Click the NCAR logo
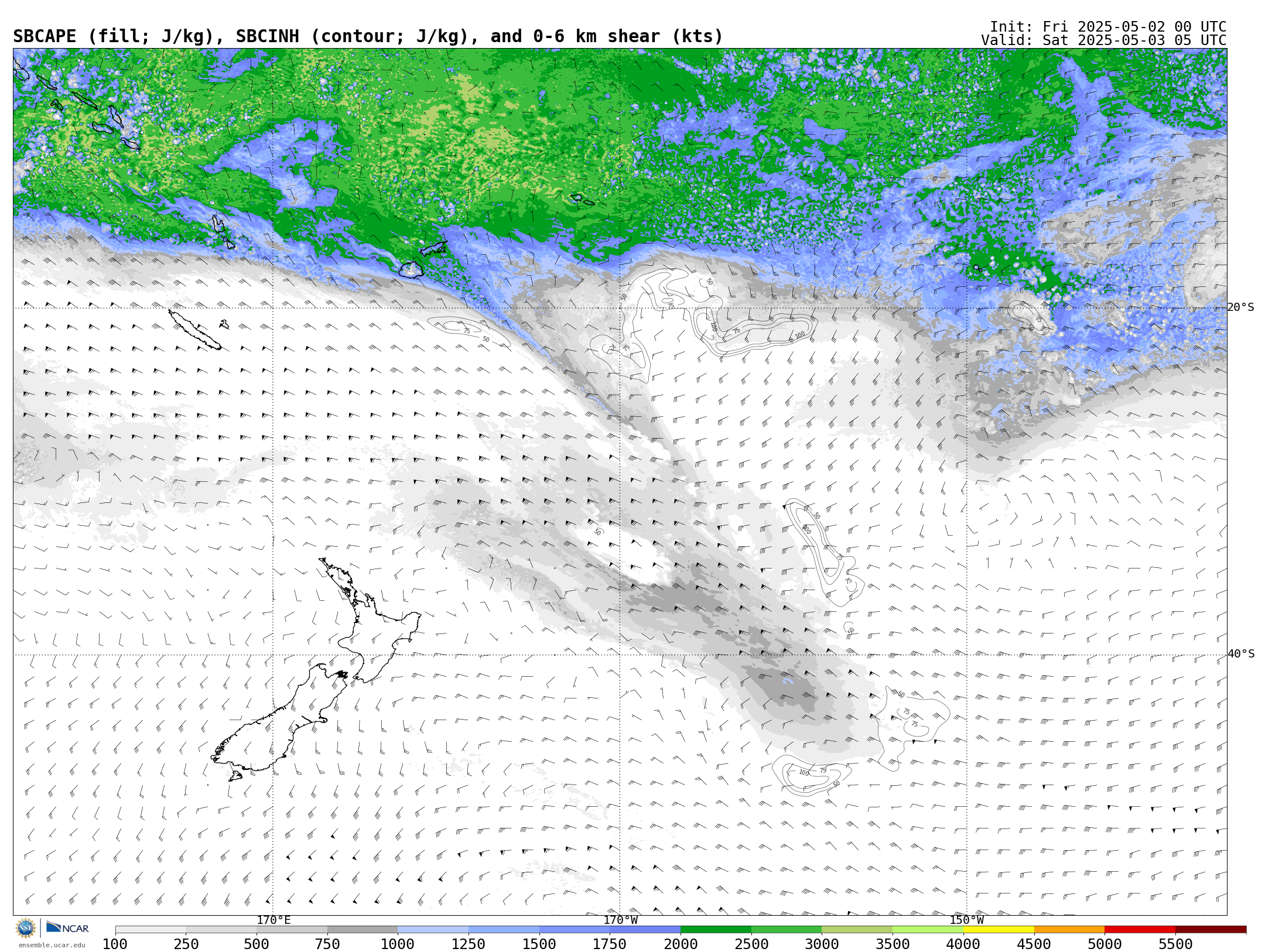 [67, 927]
